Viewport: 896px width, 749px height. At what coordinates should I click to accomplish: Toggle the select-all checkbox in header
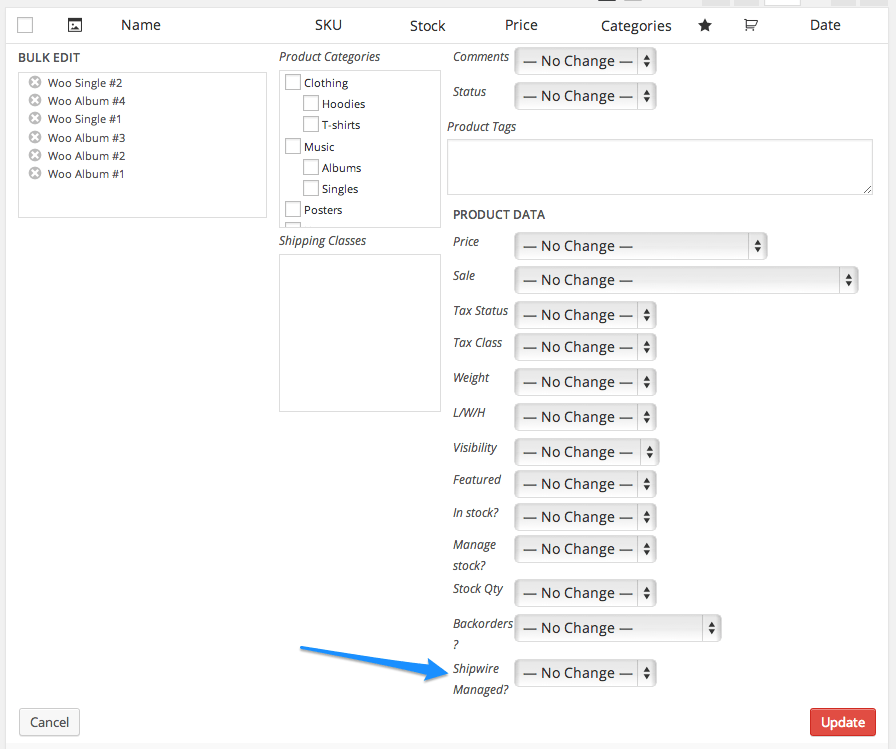coord(25,24)
